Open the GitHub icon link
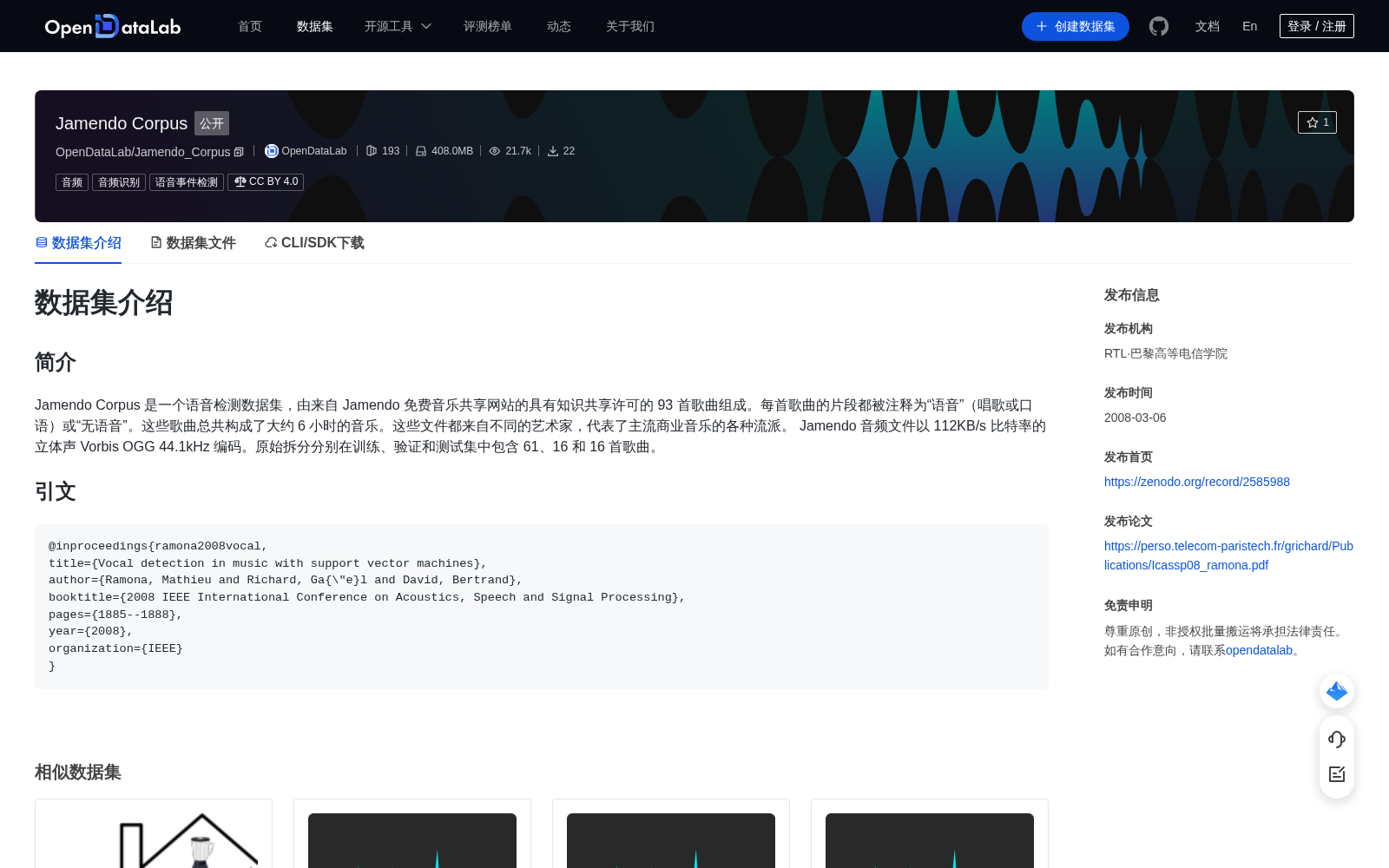Image resolution: width=1389 pixels, height=868 pixels. click(x=1159, y=26)
